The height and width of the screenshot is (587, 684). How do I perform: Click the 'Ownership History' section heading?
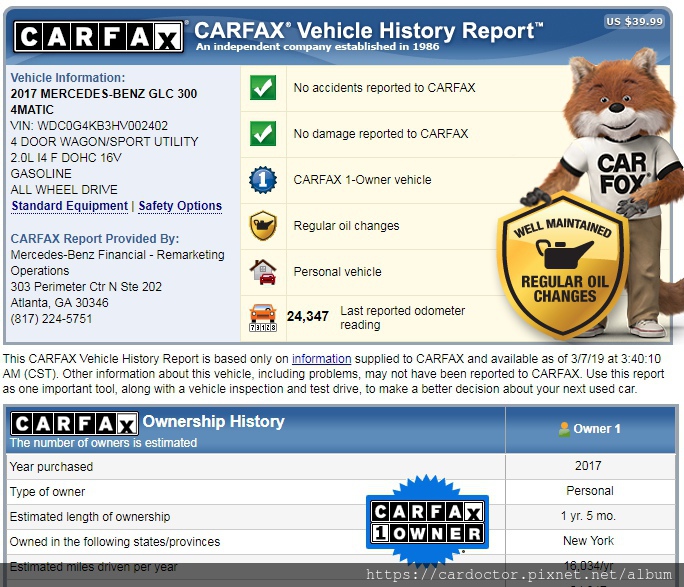(214, 421)
